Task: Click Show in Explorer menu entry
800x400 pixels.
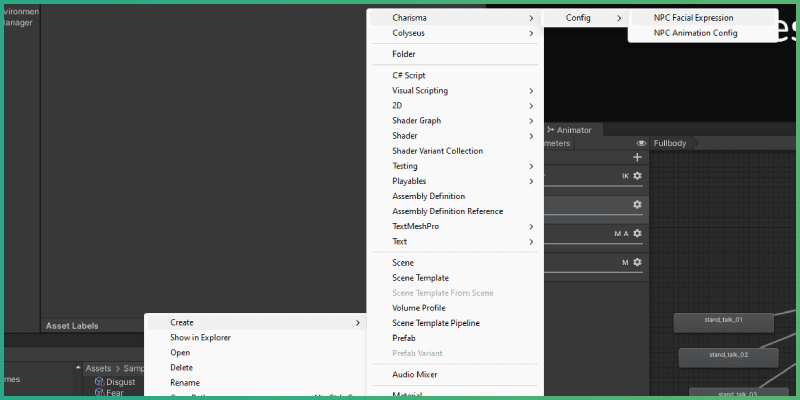Action: [x=200, y=338]
